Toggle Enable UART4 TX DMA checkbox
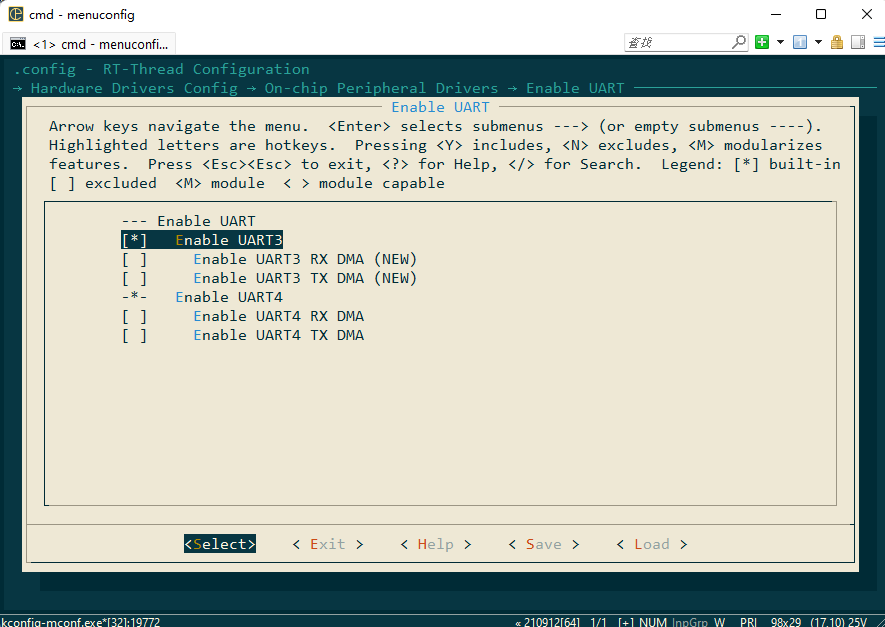Screen dimensions: 885x627 (x=134, y=335)
